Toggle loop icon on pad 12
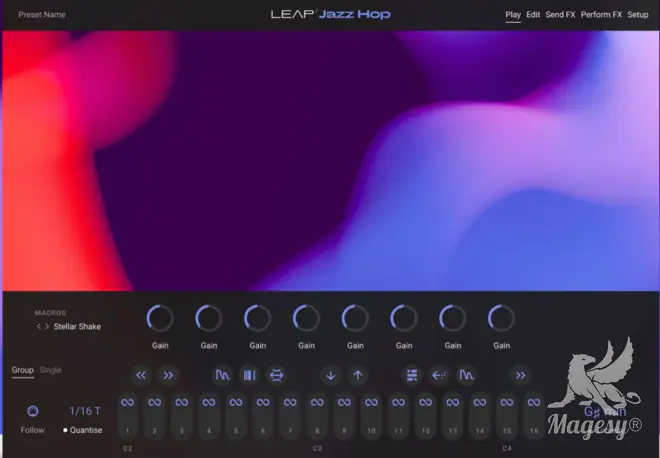This screenshot has width=660, height=458. pyautogui.click(x=426, y=402)
